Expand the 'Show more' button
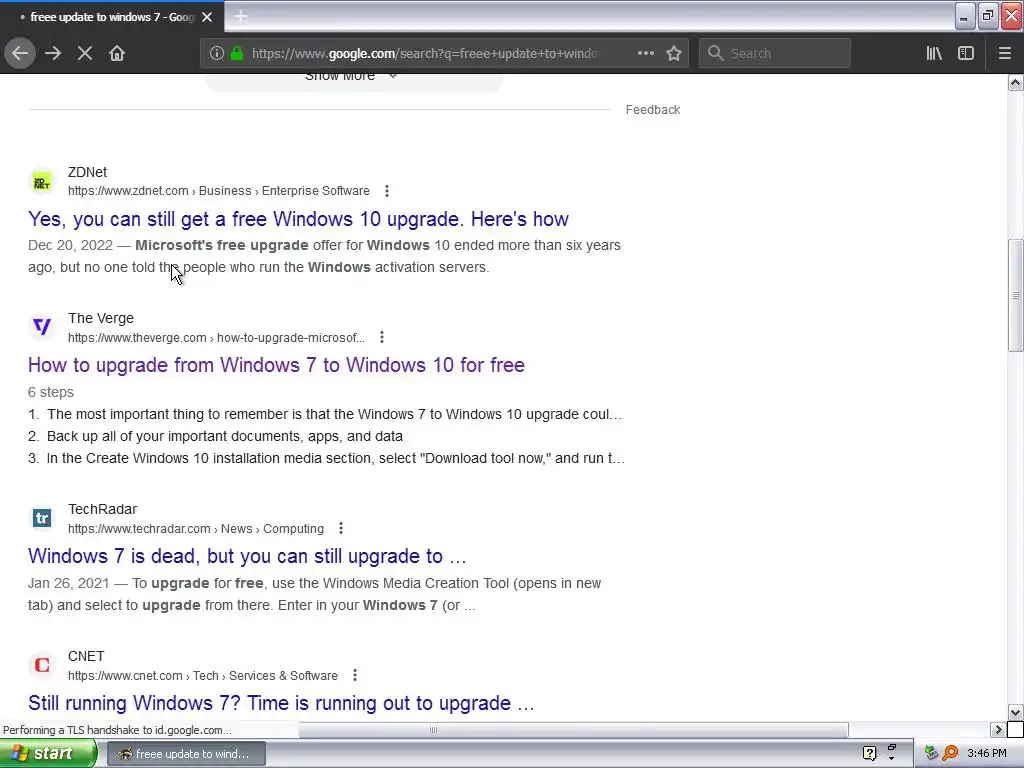Viewport: 1024px width, 768px height. (353, 79)
